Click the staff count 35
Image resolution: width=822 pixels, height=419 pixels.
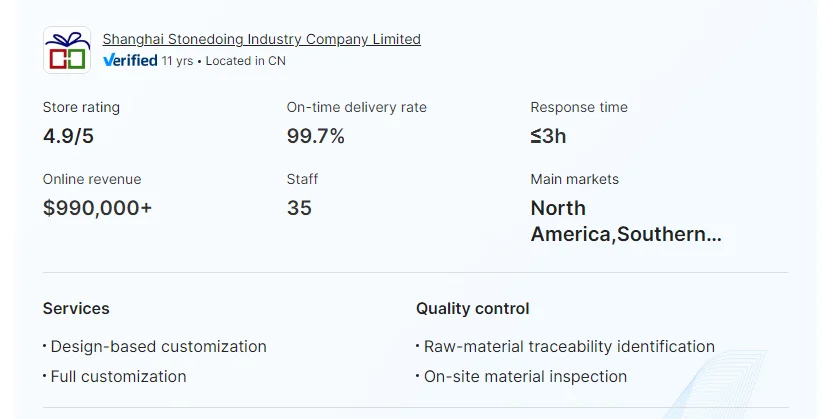(x=299, y=208)
